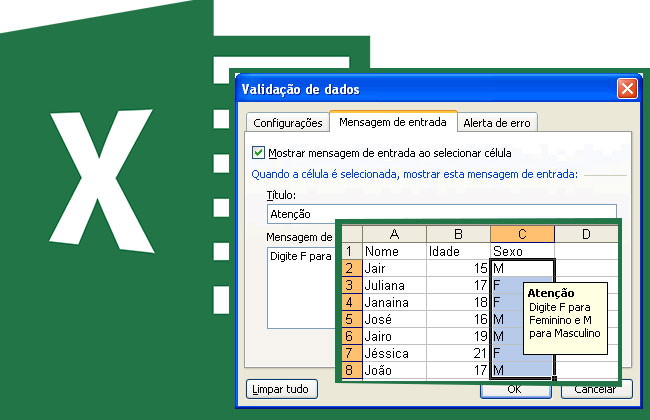Click the Título input field containing Atenção
Viewport: 650px width, 420px height.
click(441, 212)
